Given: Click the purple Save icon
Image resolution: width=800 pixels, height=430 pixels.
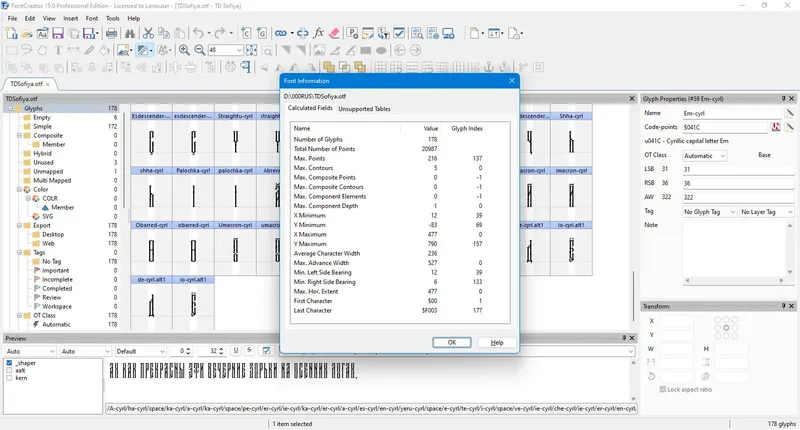Looking at the screenshot, I should (x=58, y=34).
